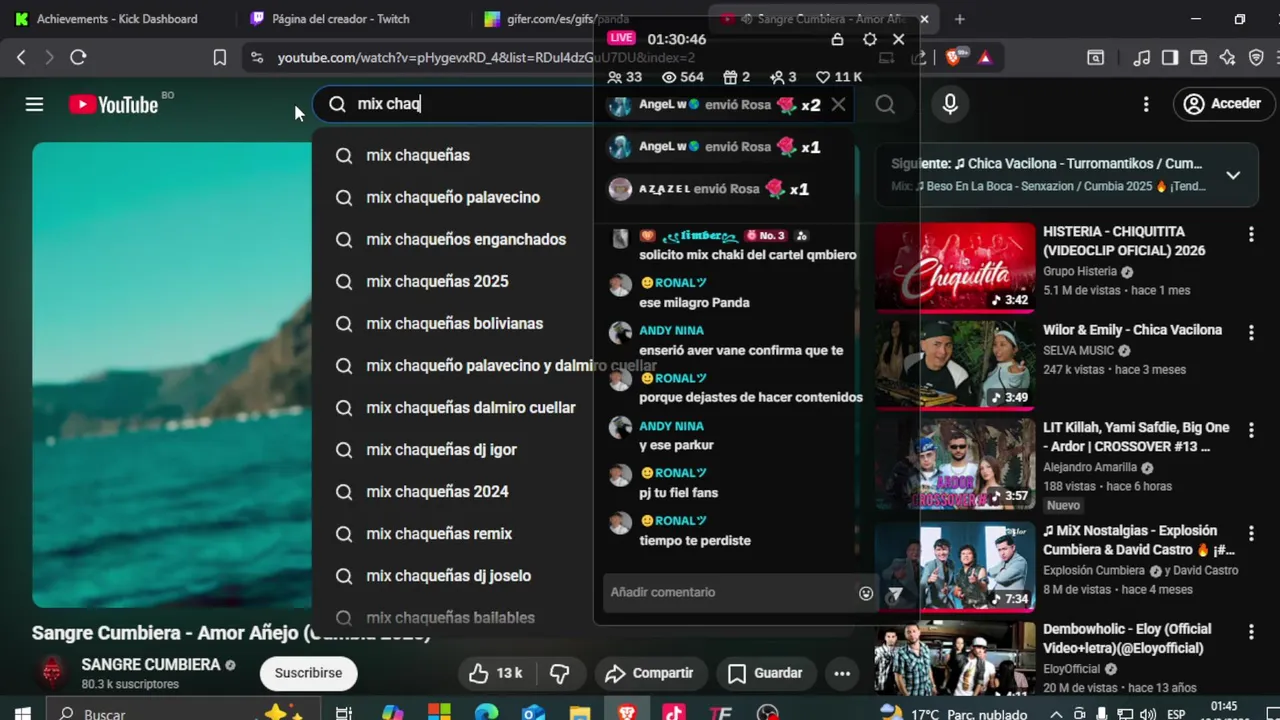Open Windows Start menu
Screen dimensions: 1280x720
[x=22, y=713]
